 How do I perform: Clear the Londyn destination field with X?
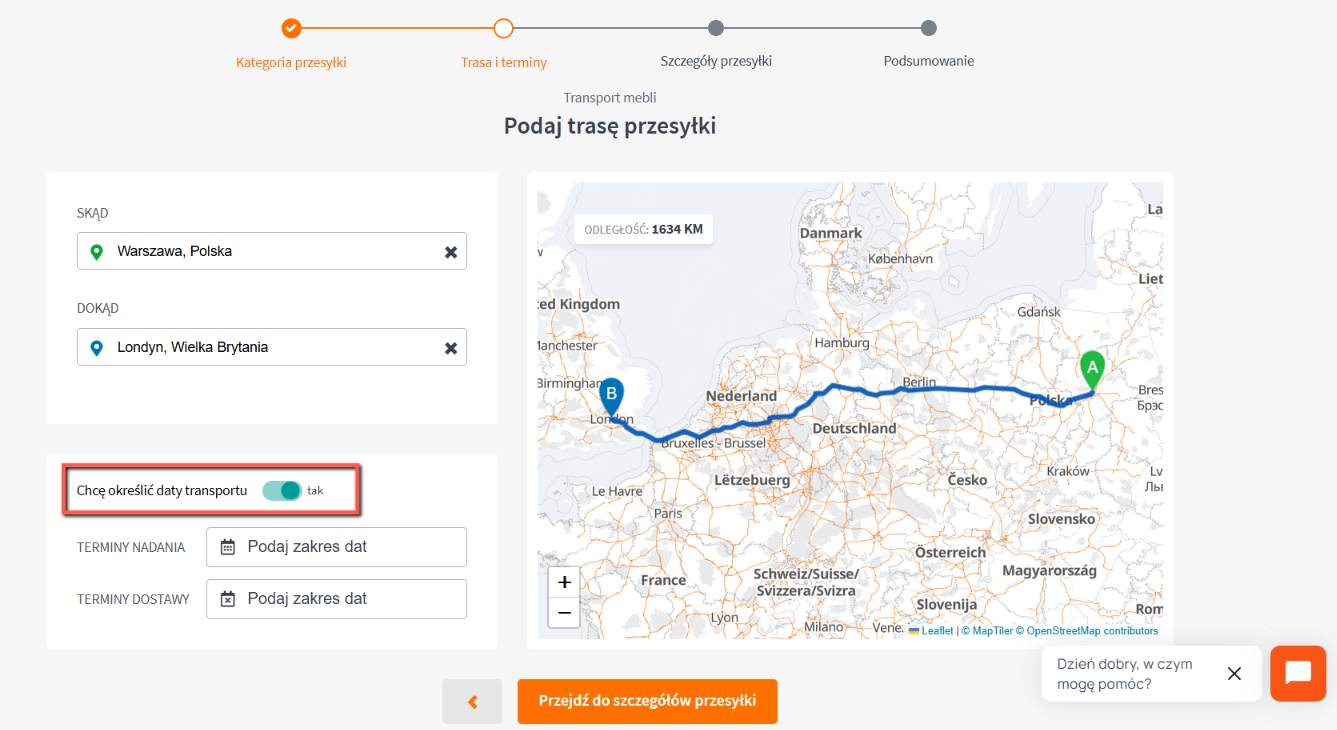[x=451, y=348]
